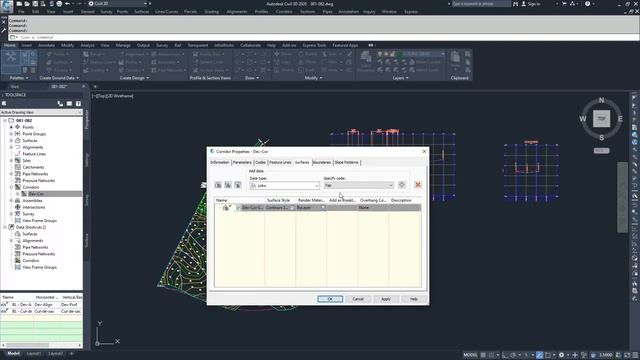Click the Apply button
Screen dimensions: 640x360
(x=386, y=299)
